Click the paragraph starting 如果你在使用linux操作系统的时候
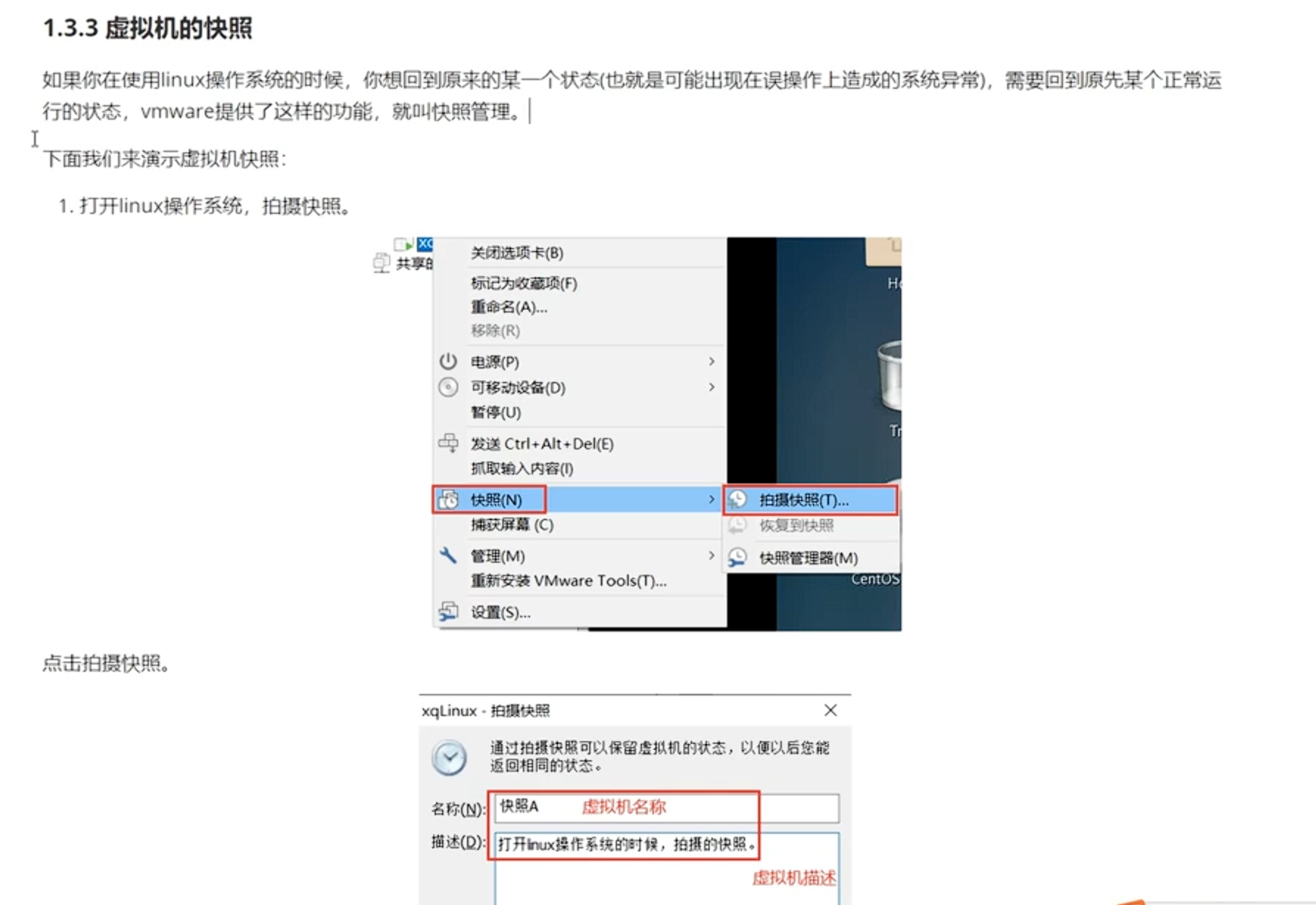 [x=632, y=95]
